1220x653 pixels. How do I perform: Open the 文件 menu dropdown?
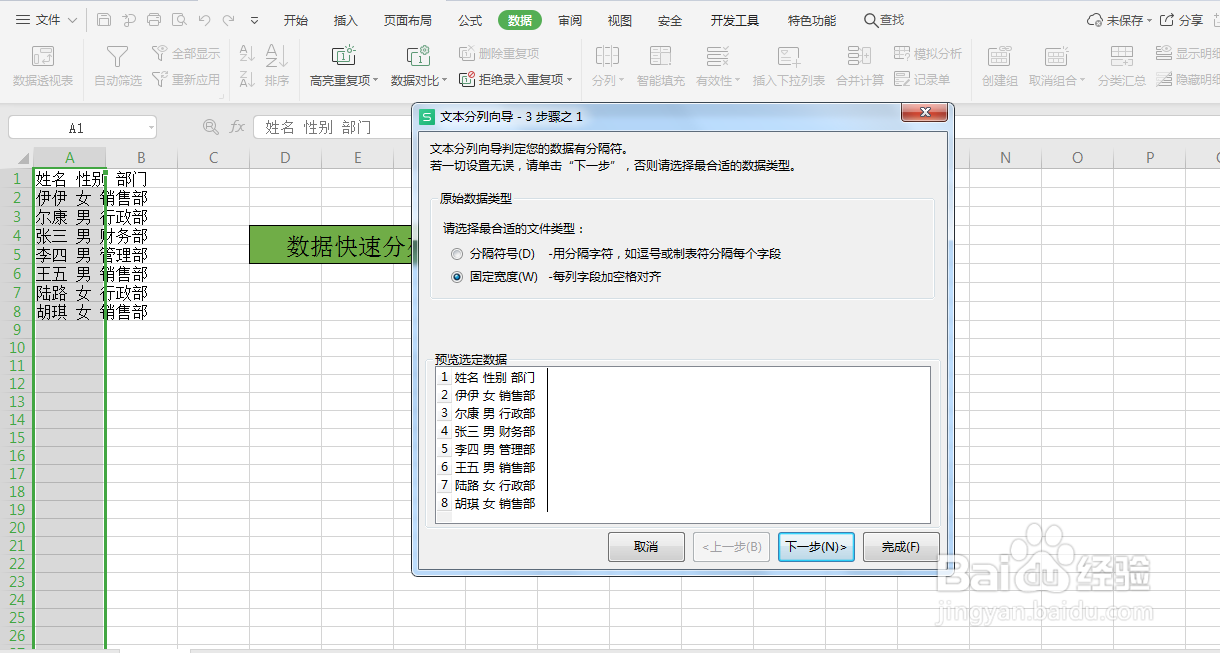coord(46,20)
